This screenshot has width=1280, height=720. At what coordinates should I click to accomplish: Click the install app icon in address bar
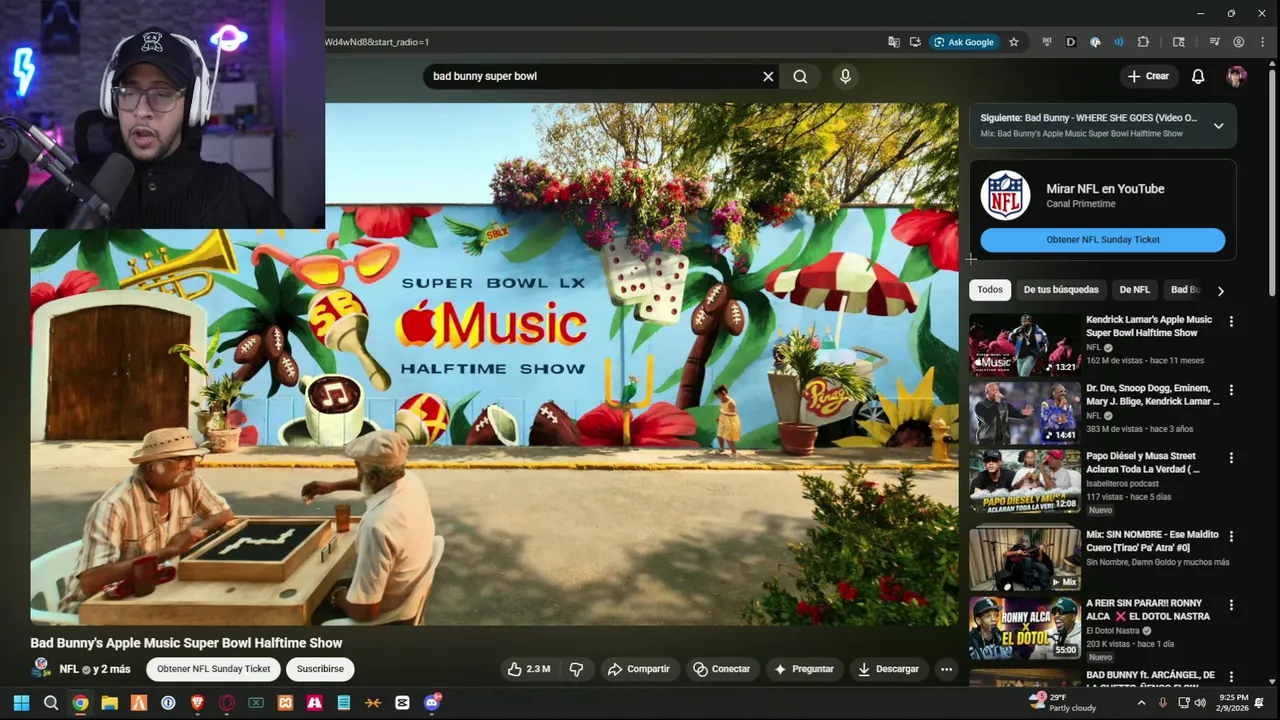916,42
